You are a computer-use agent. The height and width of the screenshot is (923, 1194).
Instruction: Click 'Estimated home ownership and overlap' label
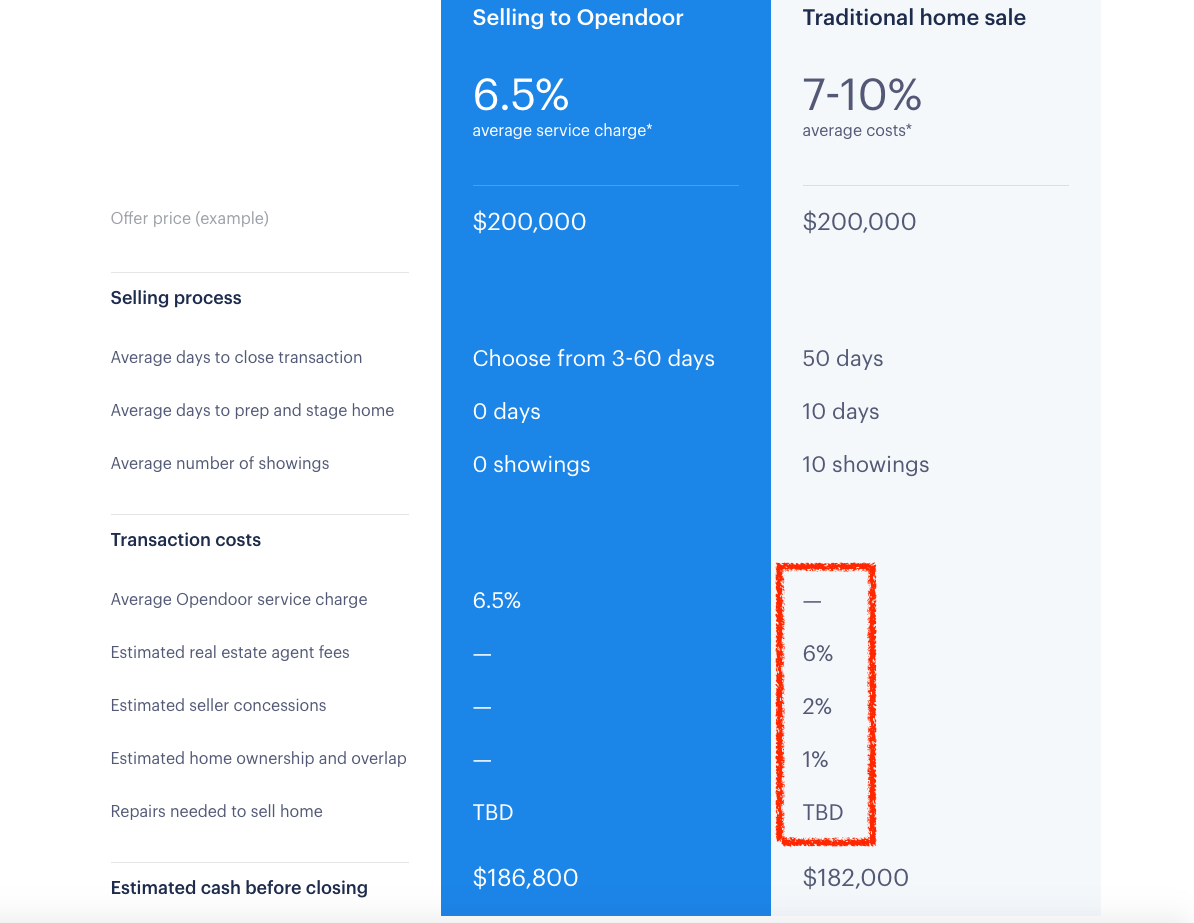pyautogui.click(x=259, y=759)
